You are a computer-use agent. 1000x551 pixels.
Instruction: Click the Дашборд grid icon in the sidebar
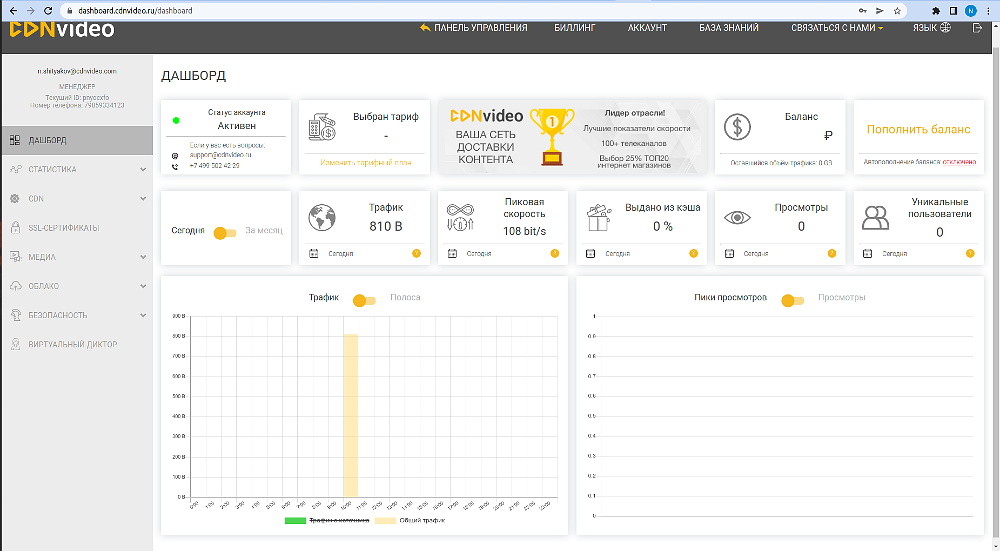(16, 140)
